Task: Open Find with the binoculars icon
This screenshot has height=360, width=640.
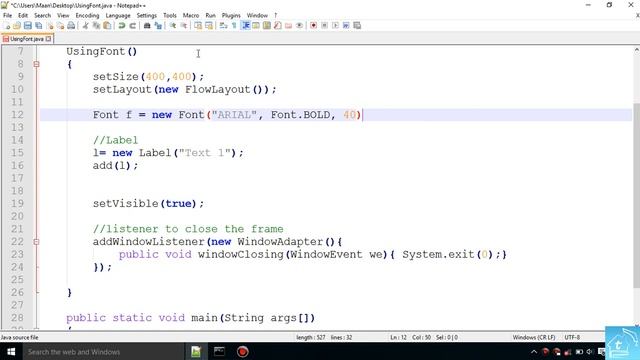Action: pyautogui.click(x=147, y=25)
